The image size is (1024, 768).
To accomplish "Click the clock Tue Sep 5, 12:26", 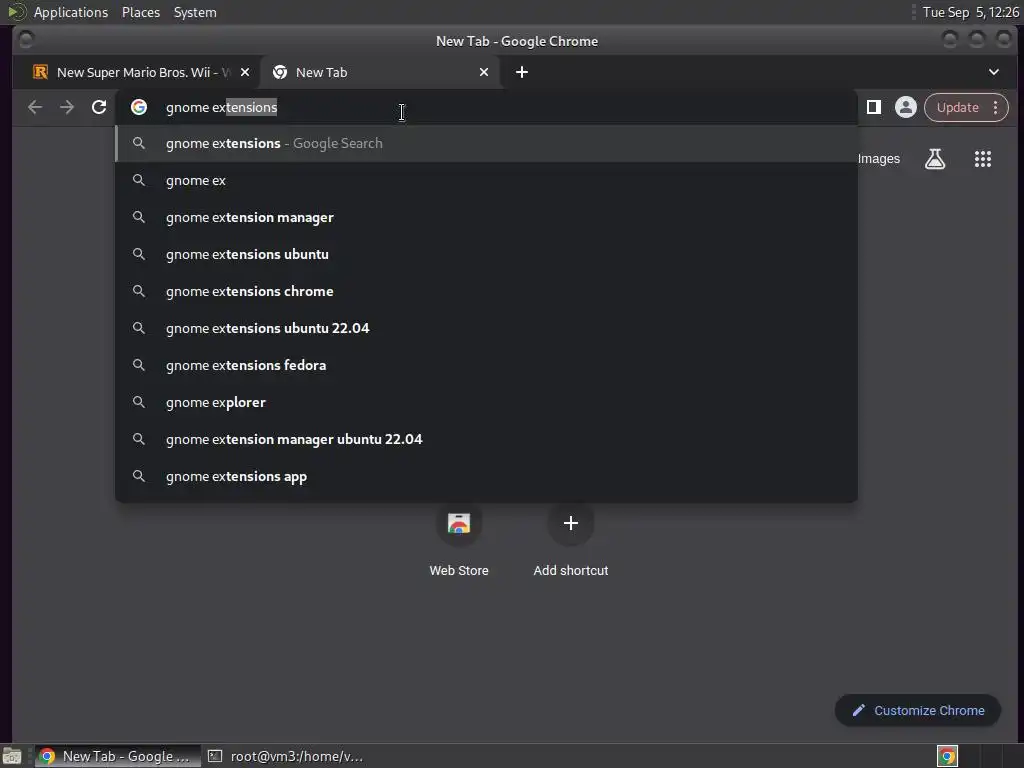I will (x=970, y=12).
